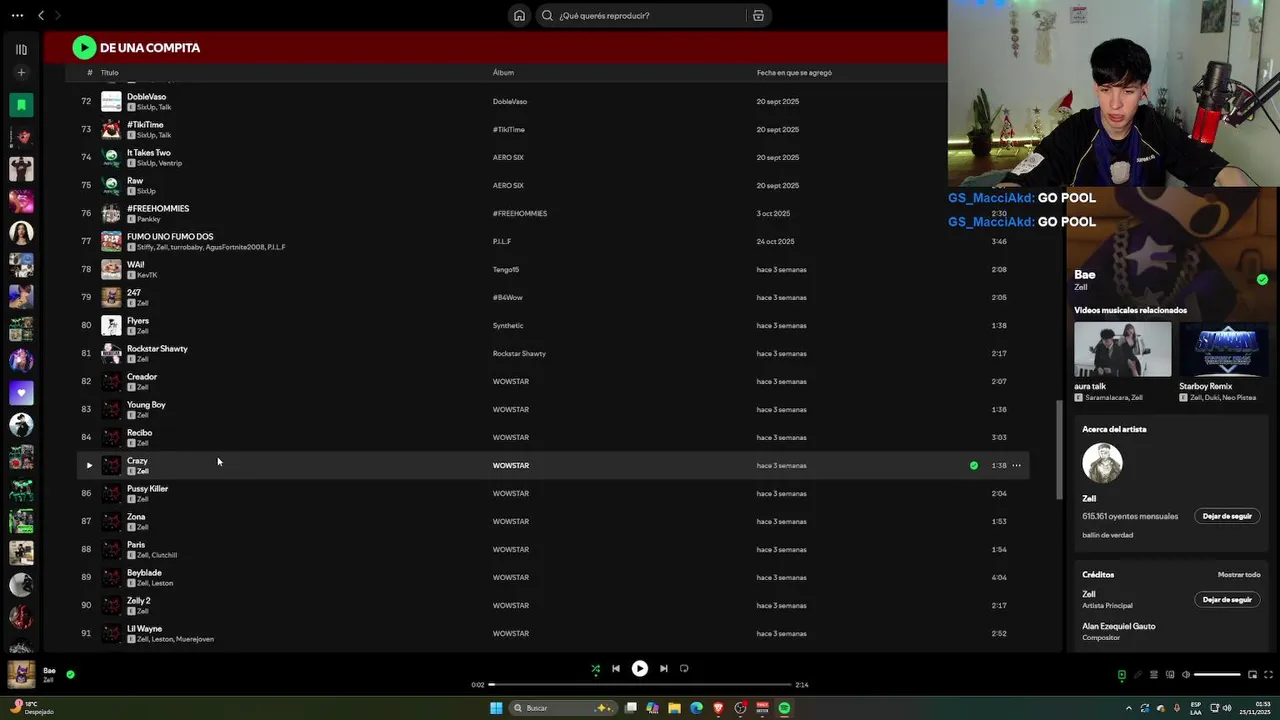The height and width of the screenshot is (720, 1280).
Task: Go to Spotify Home via house icon
Action: (519, 15)
